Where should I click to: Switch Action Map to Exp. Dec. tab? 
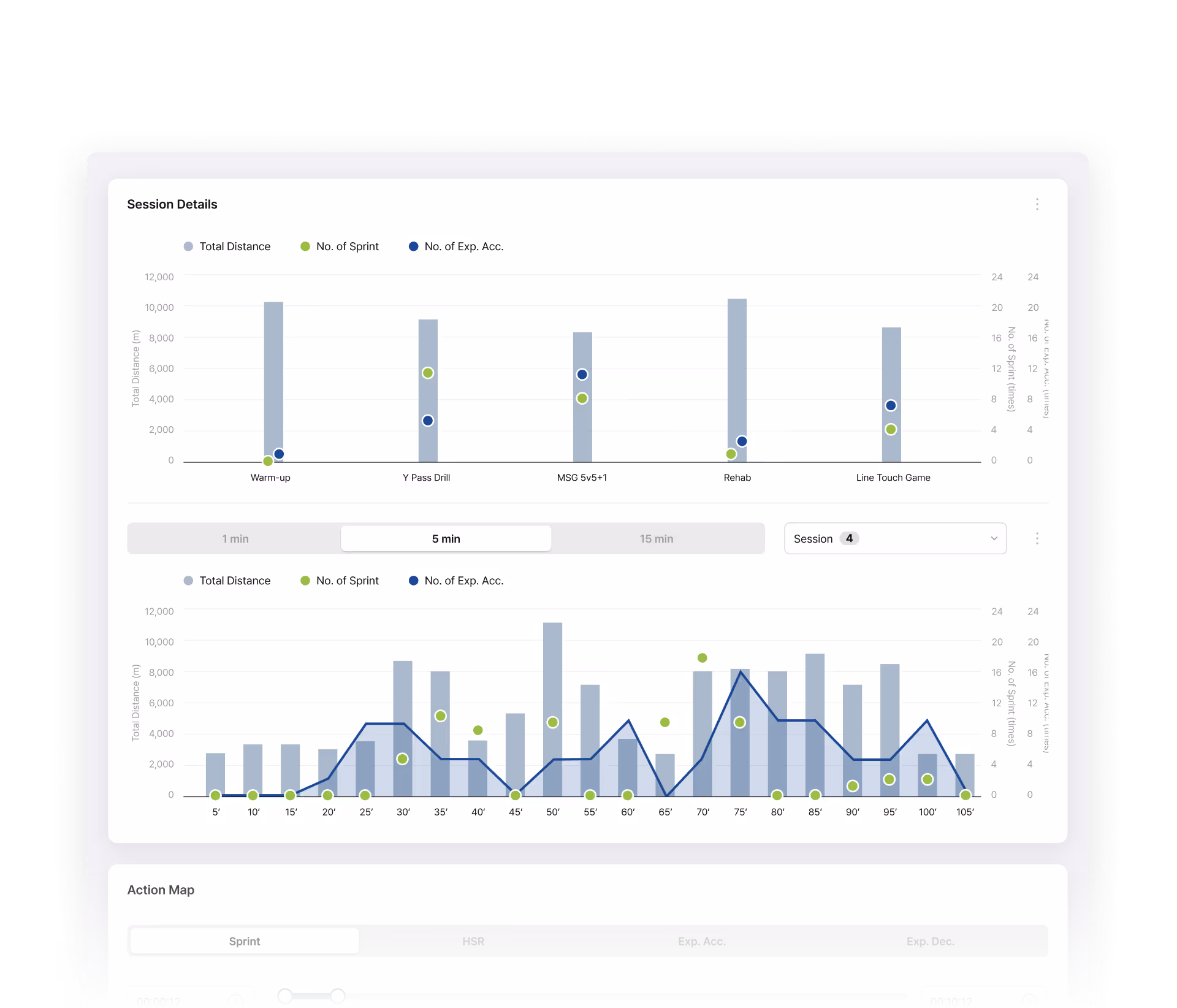pos(930,941)
